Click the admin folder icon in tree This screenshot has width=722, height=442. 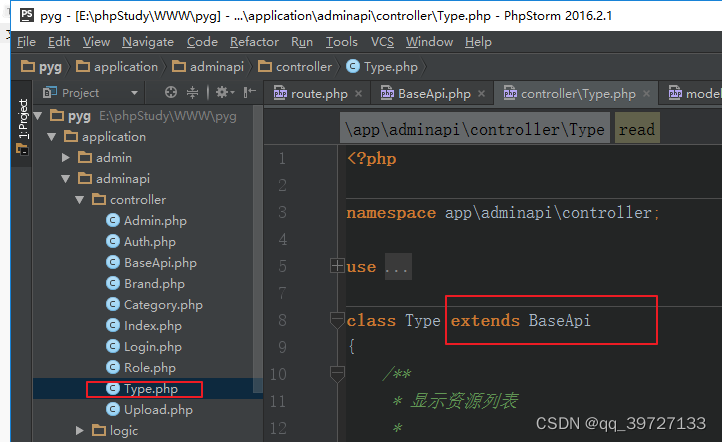pos(85,157)
